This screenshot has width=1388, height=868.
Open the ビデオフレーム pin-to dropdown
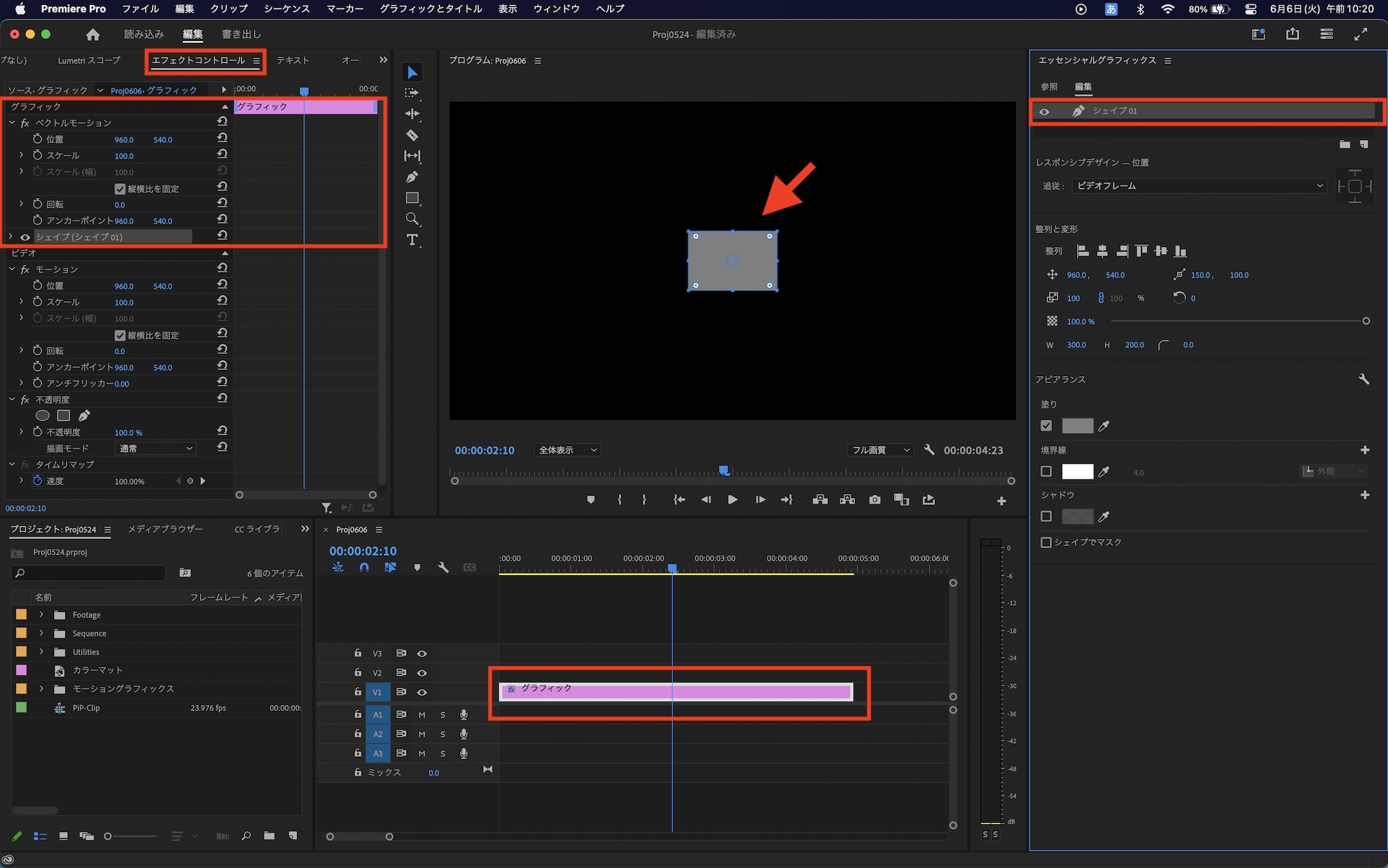click(1199, 186)
